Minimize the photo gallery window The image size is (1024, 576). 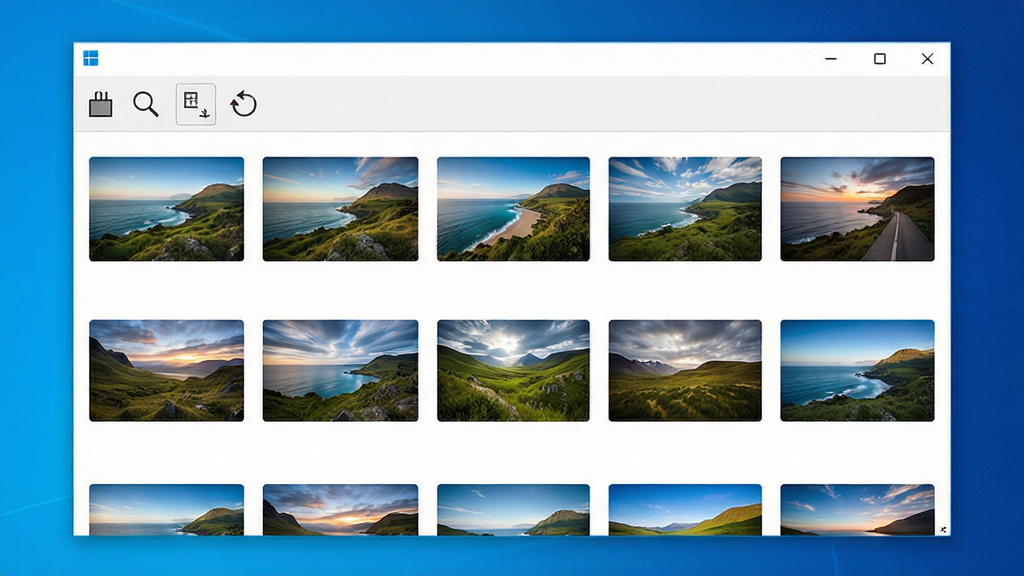tap(831, 59)
